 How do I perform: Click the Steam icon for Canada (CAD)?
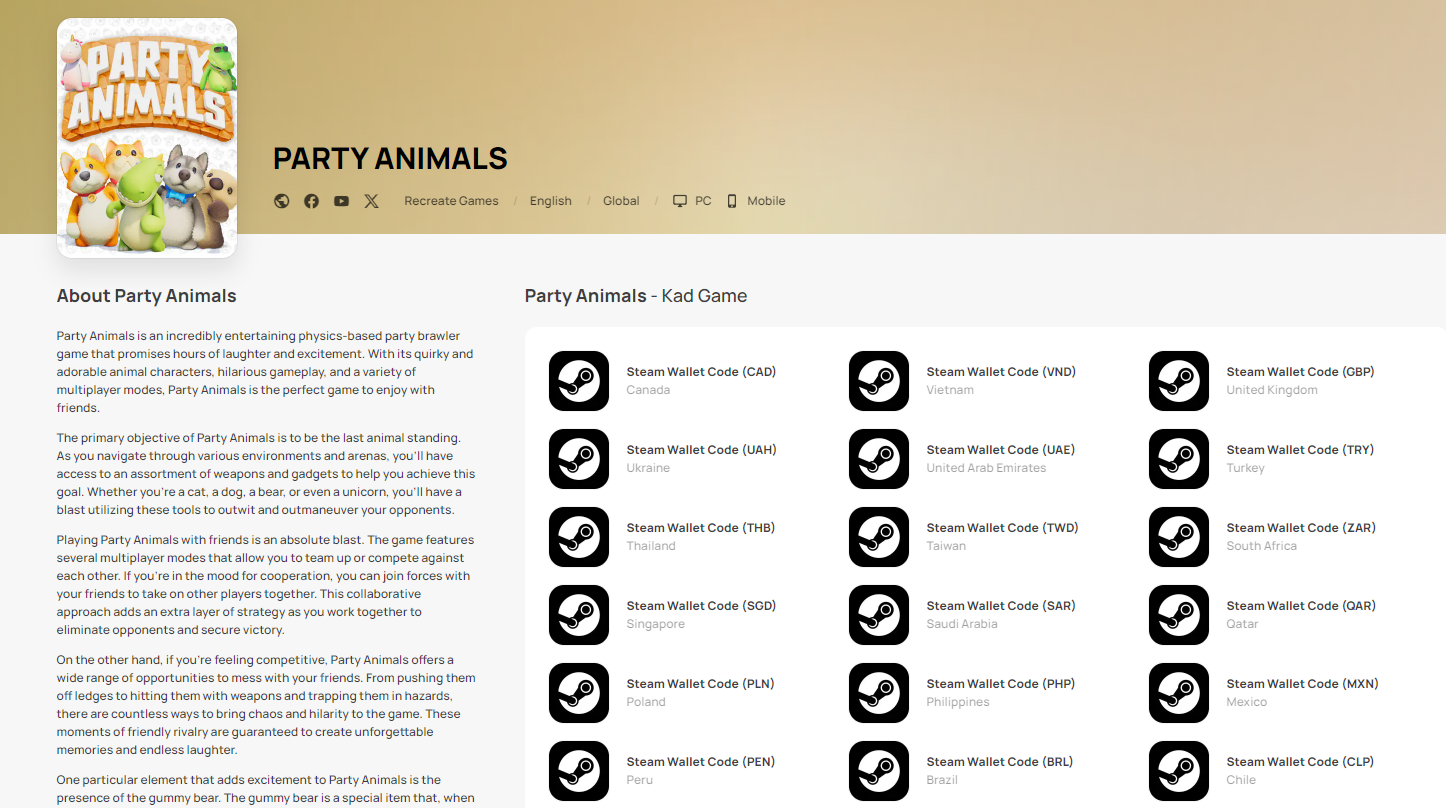(579, 381)
